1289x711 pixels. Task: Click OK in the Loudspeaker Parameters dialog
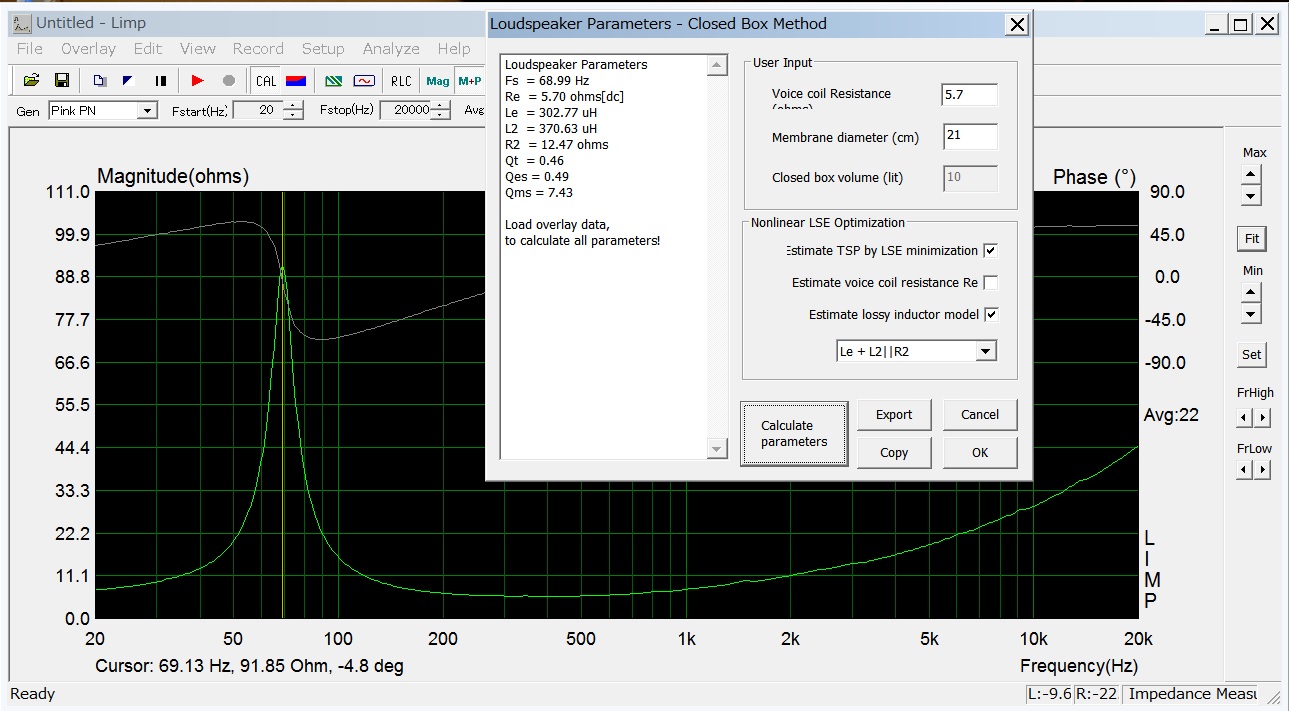pos(980,453)
